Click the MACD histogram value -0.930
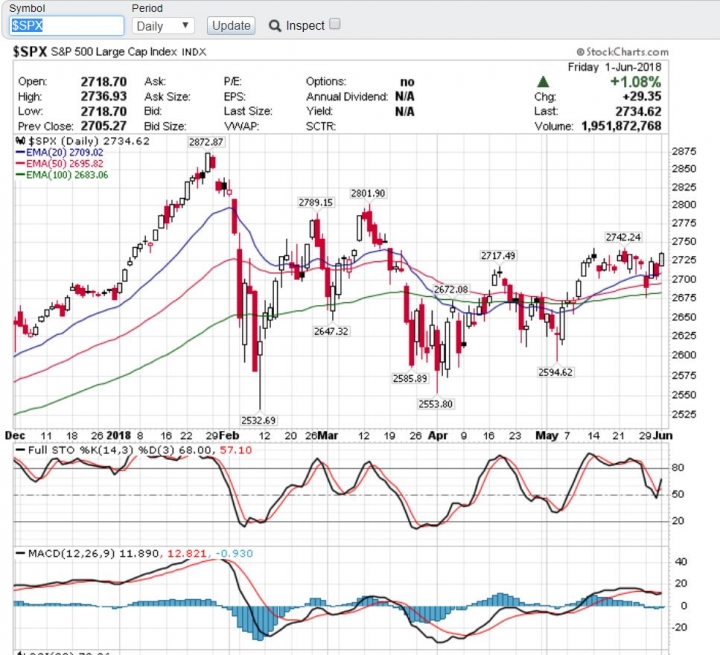 (x=235, y=553)
